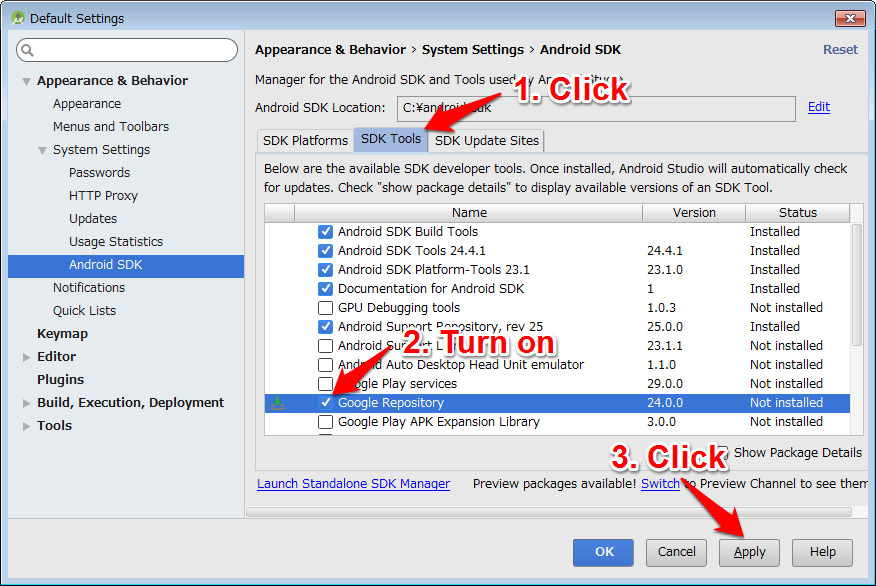Select Keymap settings
The image size is (876, 586).
tap(63, 334)
